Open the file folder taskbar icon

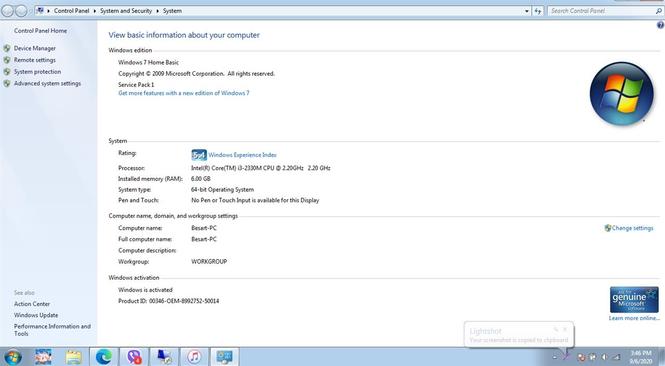73,357
